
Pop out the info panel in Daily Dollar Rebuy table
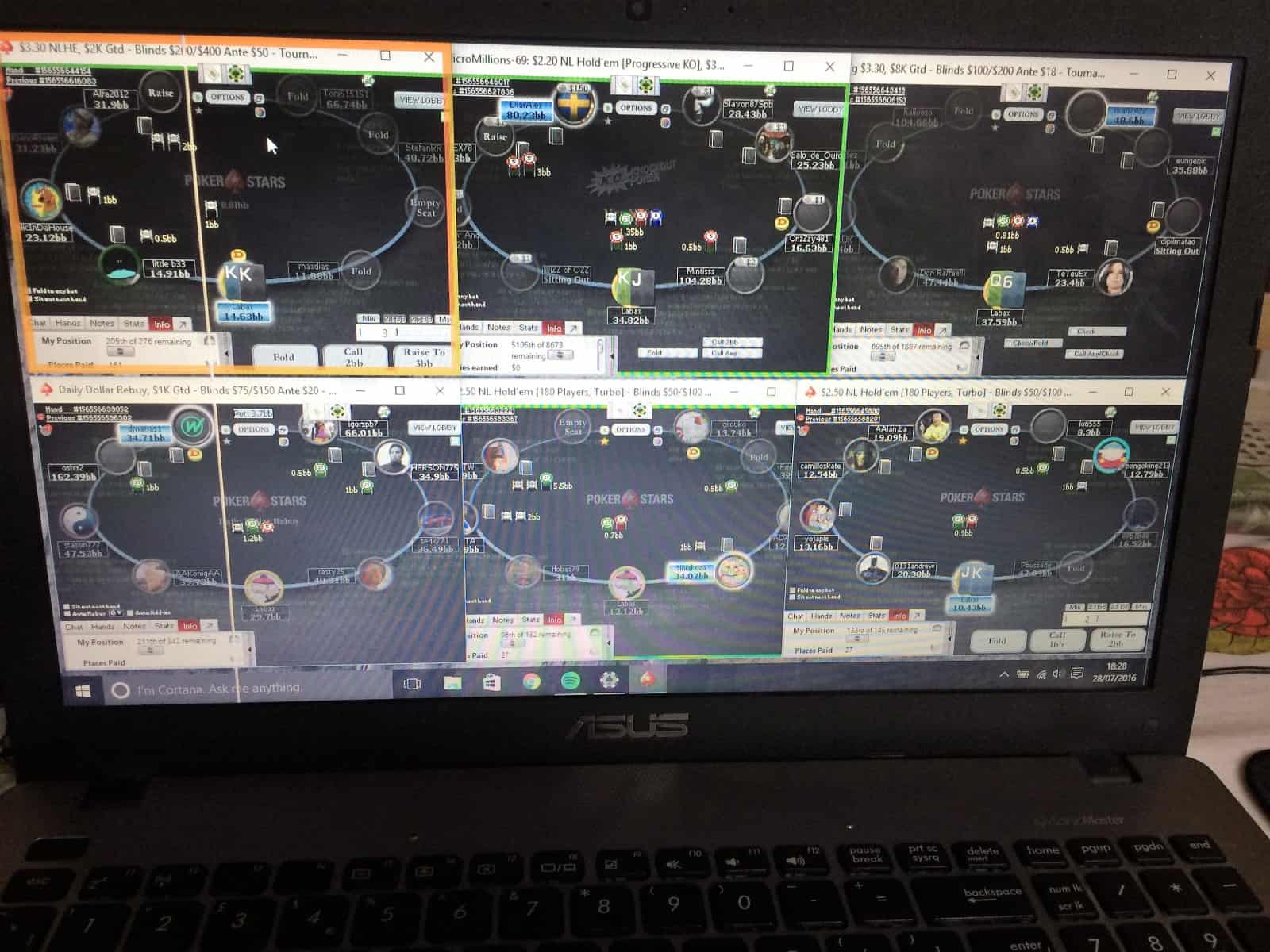(x=208, y=625)
